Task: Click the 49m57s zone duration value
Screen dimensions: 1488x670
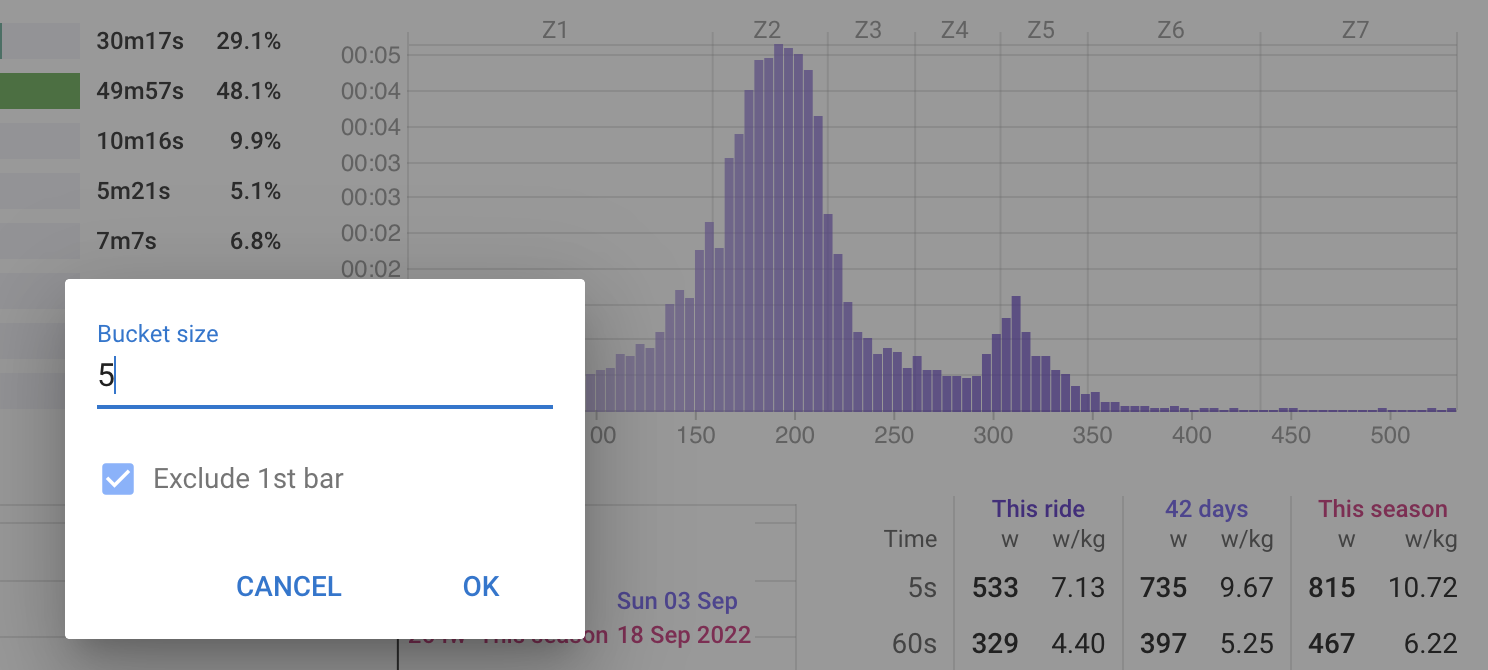Action: (x=140, y=90)
